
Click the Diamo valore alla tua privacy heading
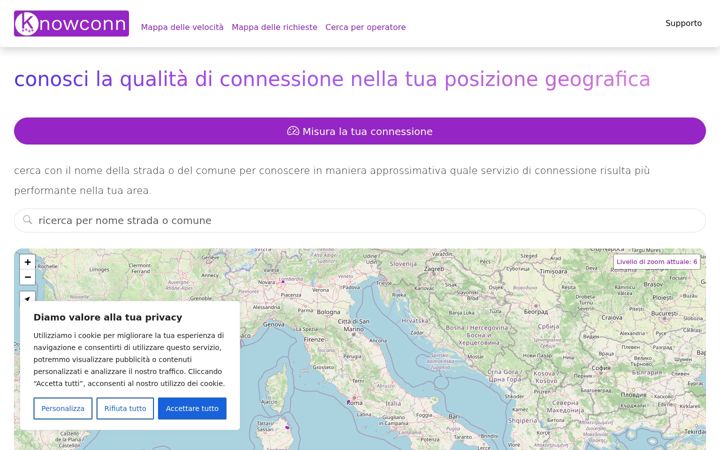108,317
